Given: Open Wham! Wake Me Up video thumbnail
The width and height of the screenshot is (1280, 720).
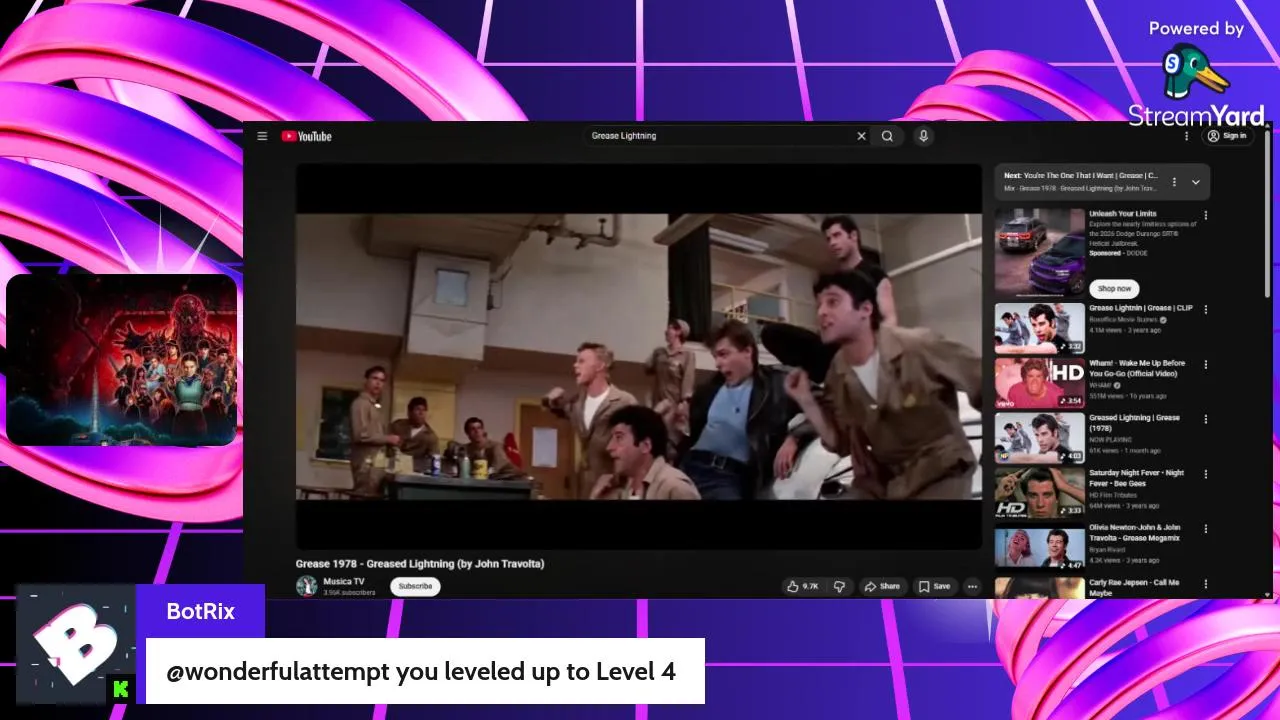Looking at the screenshot, I should (1039, 383).
